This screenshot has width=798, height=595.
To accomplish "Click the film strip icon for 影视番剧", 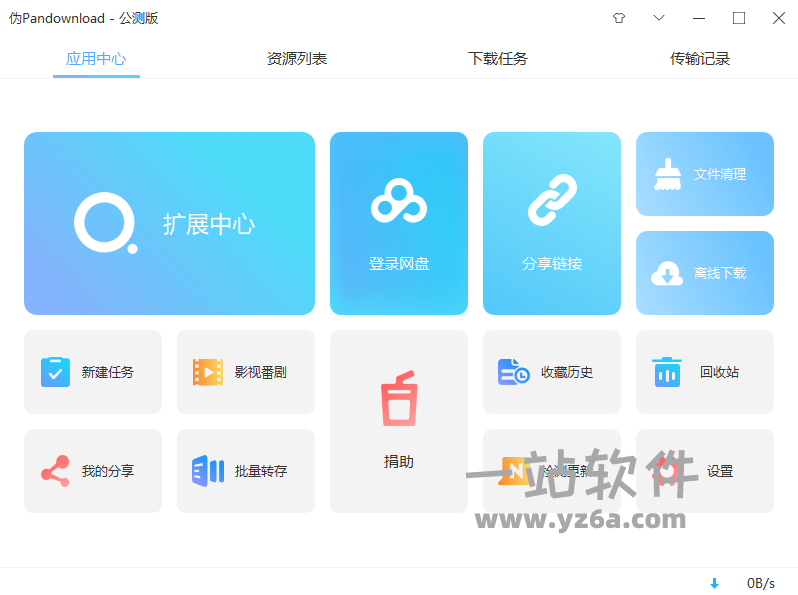I will point(208,372).
